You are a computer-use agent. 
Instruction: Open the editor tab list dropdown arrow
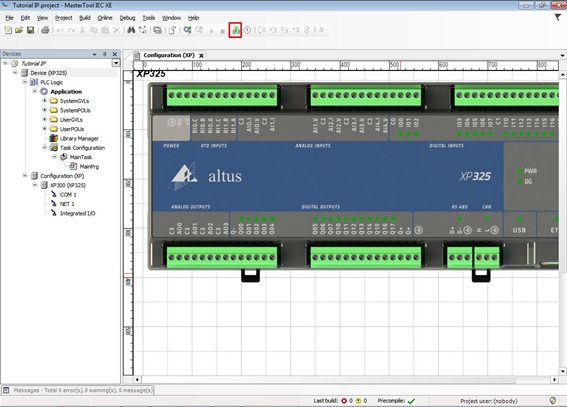pos(563,56)
